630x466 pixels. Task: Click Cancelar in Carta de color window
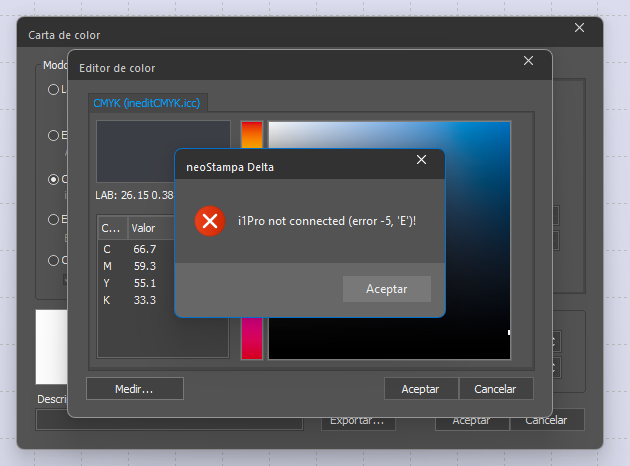pos(547,421)
